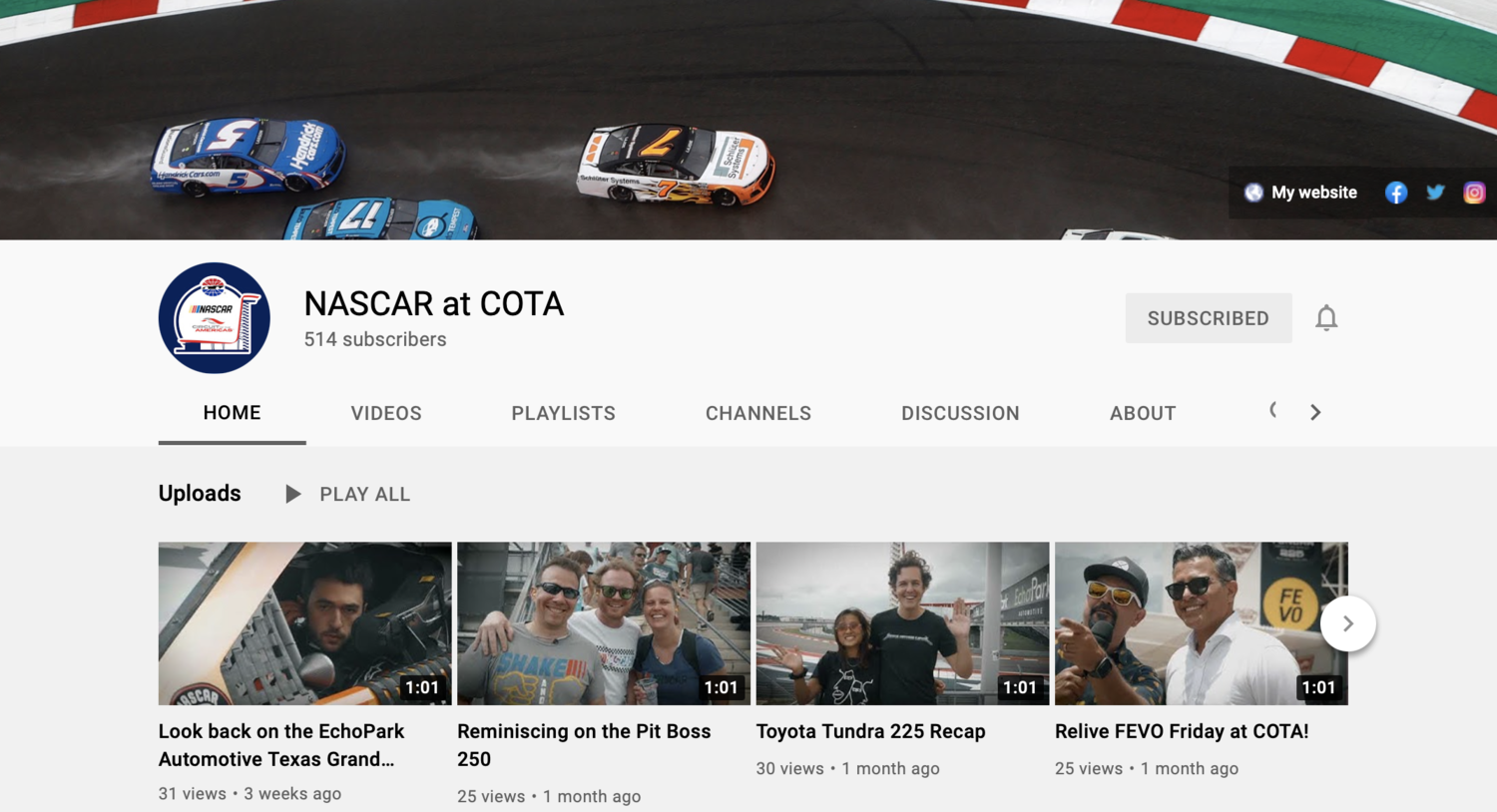
Task: Open the FEVO Friday video thumbnail
Action: pyautogui.click(x=1202, y=623)
